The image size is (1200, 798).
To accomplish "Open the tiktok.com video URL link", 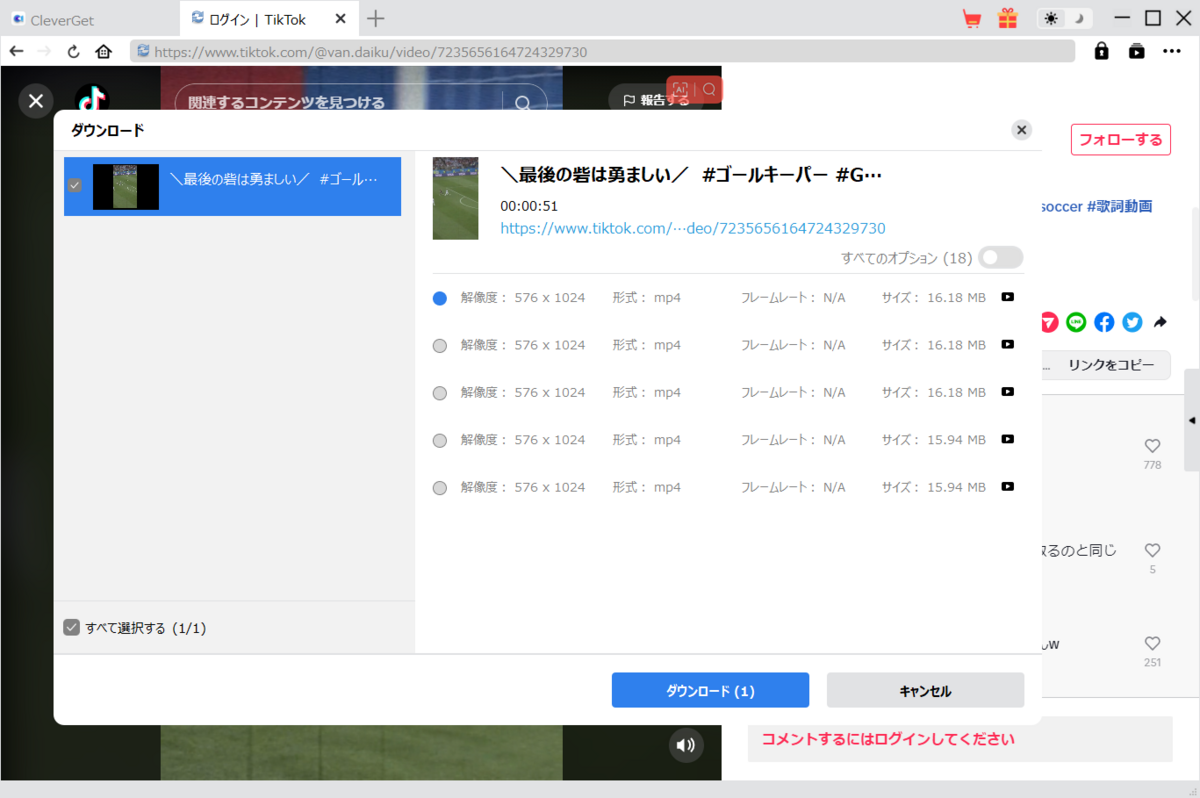I will 693,228.
